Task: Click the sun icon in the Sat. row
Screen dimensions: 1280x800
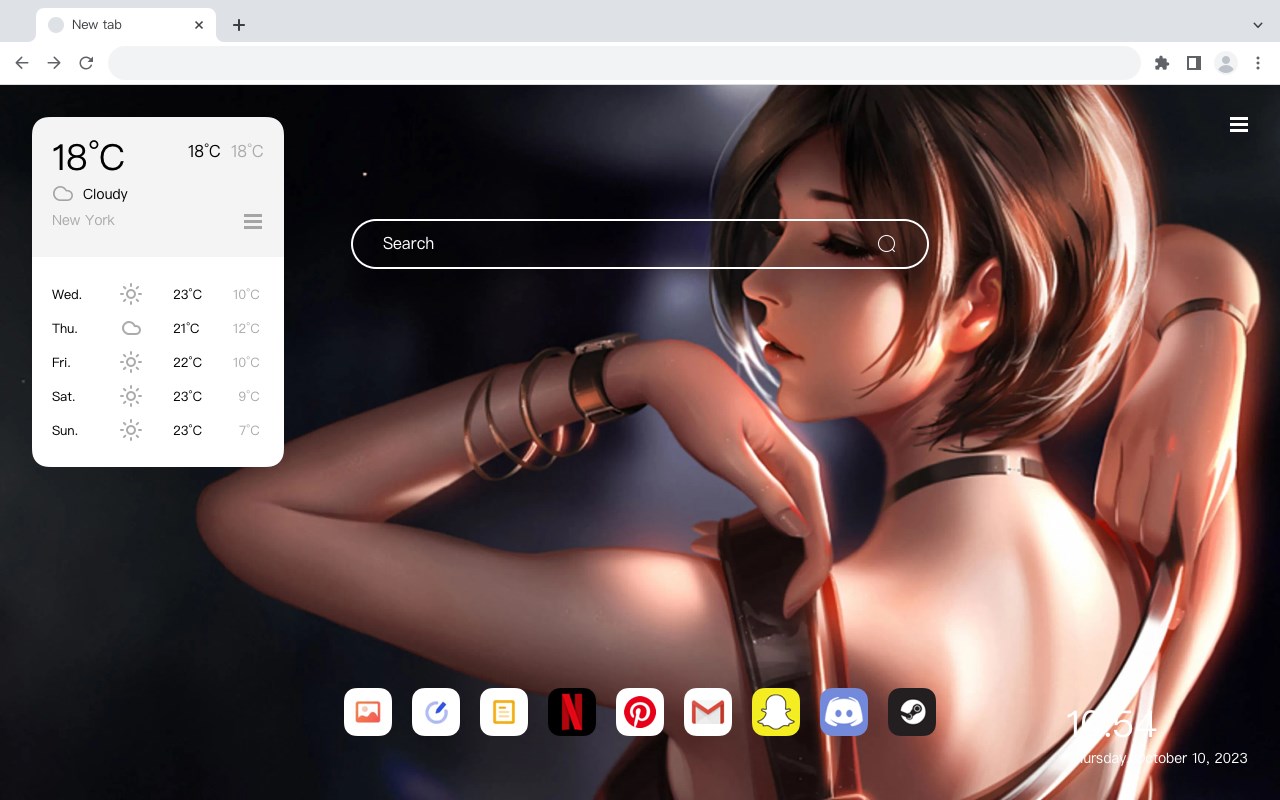Action: click(x=131, y=396)
